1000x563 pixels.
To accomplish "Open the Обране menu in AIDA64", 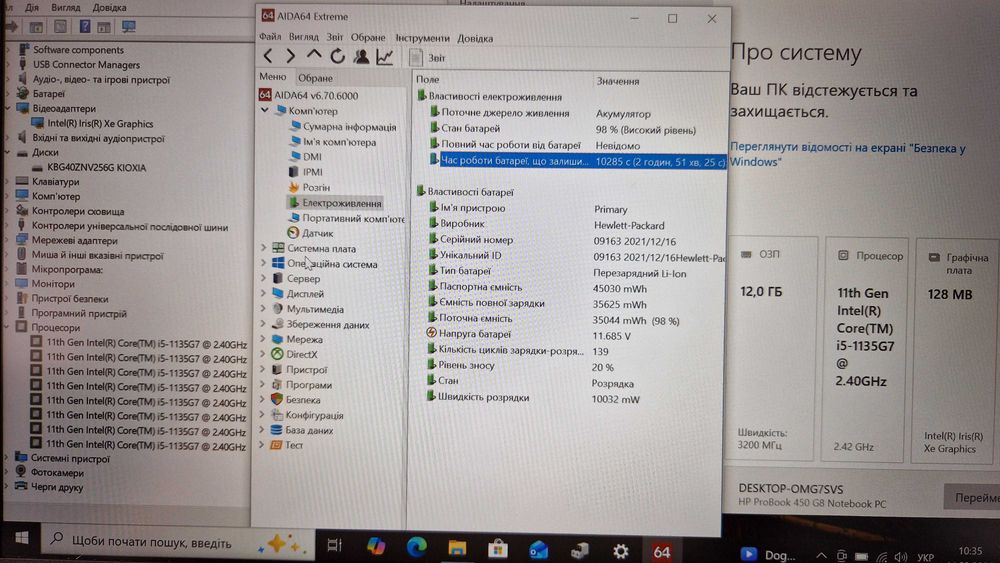I will pos(368,38).
